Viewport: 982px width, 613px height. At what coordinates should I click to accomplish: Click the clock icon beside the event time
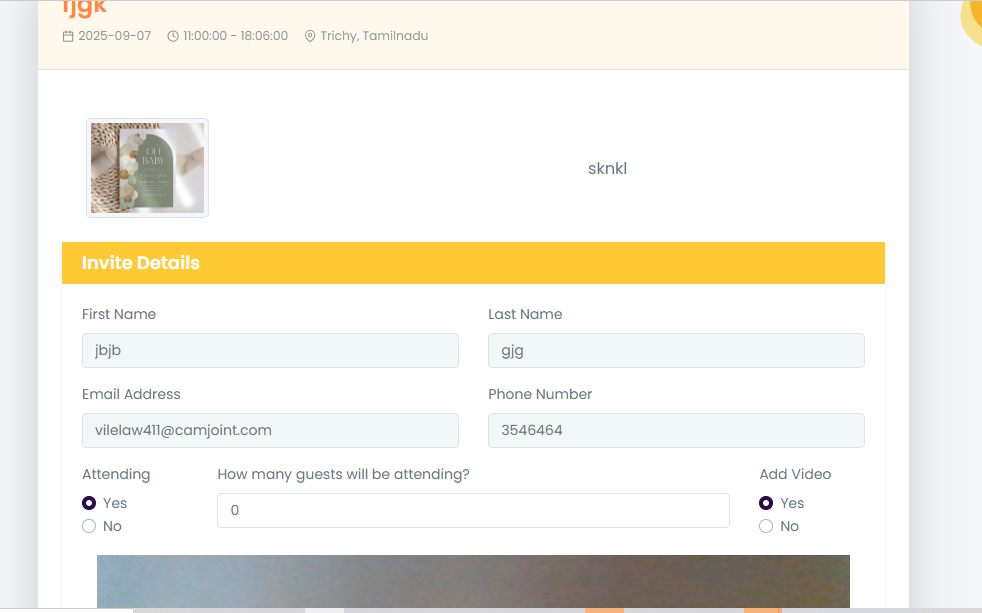coord(173,36)
